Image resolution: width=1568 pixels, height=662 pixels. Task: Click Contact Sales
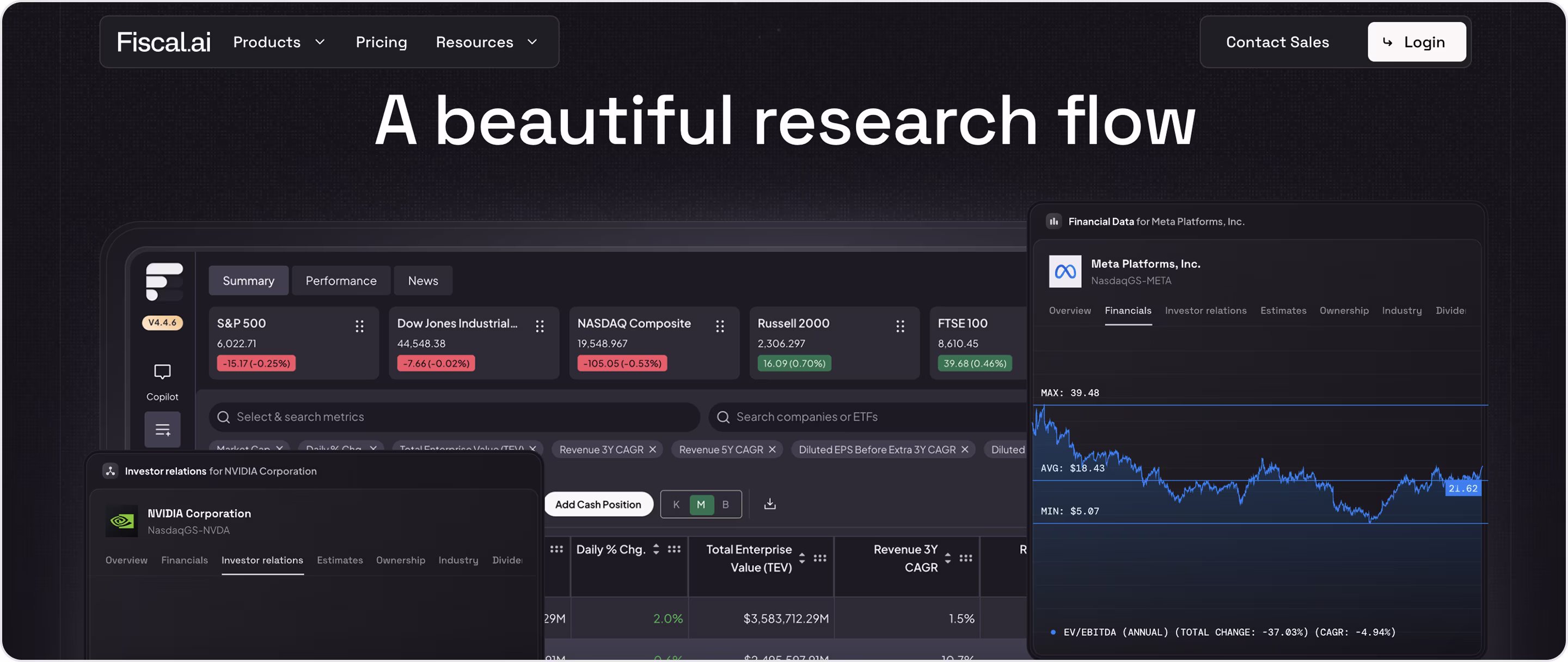click(1277, 42)
